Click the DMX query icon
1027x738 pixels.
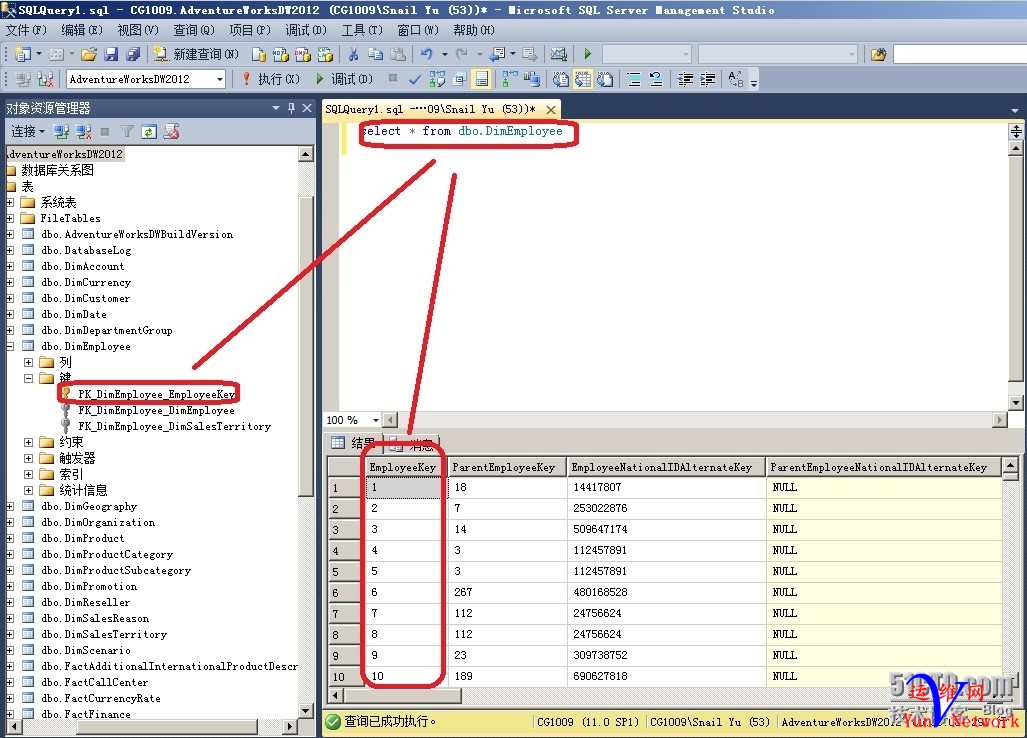303,54
